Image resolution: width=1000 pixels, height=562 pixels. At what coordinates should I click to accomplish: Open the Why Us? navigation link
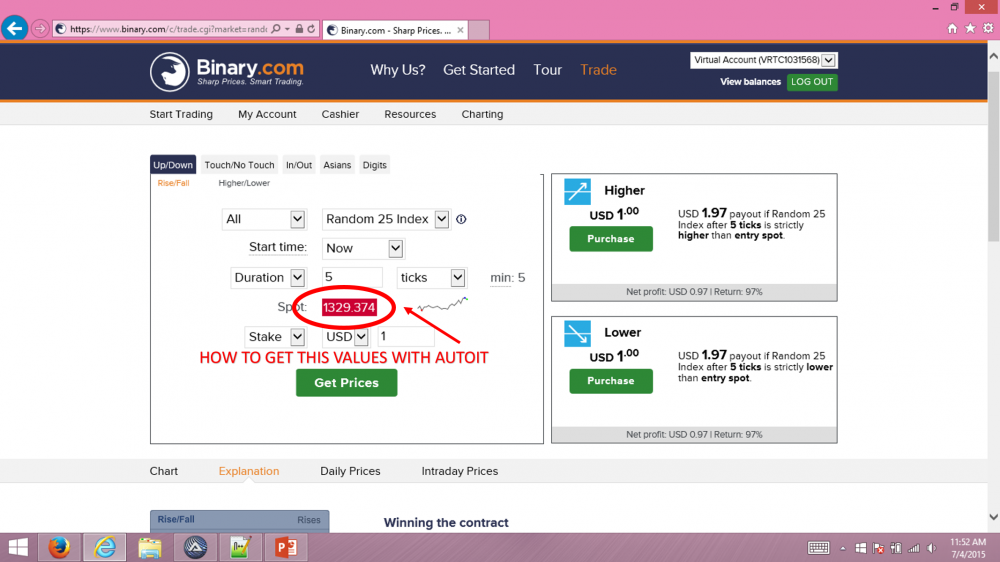coord(398,70)
